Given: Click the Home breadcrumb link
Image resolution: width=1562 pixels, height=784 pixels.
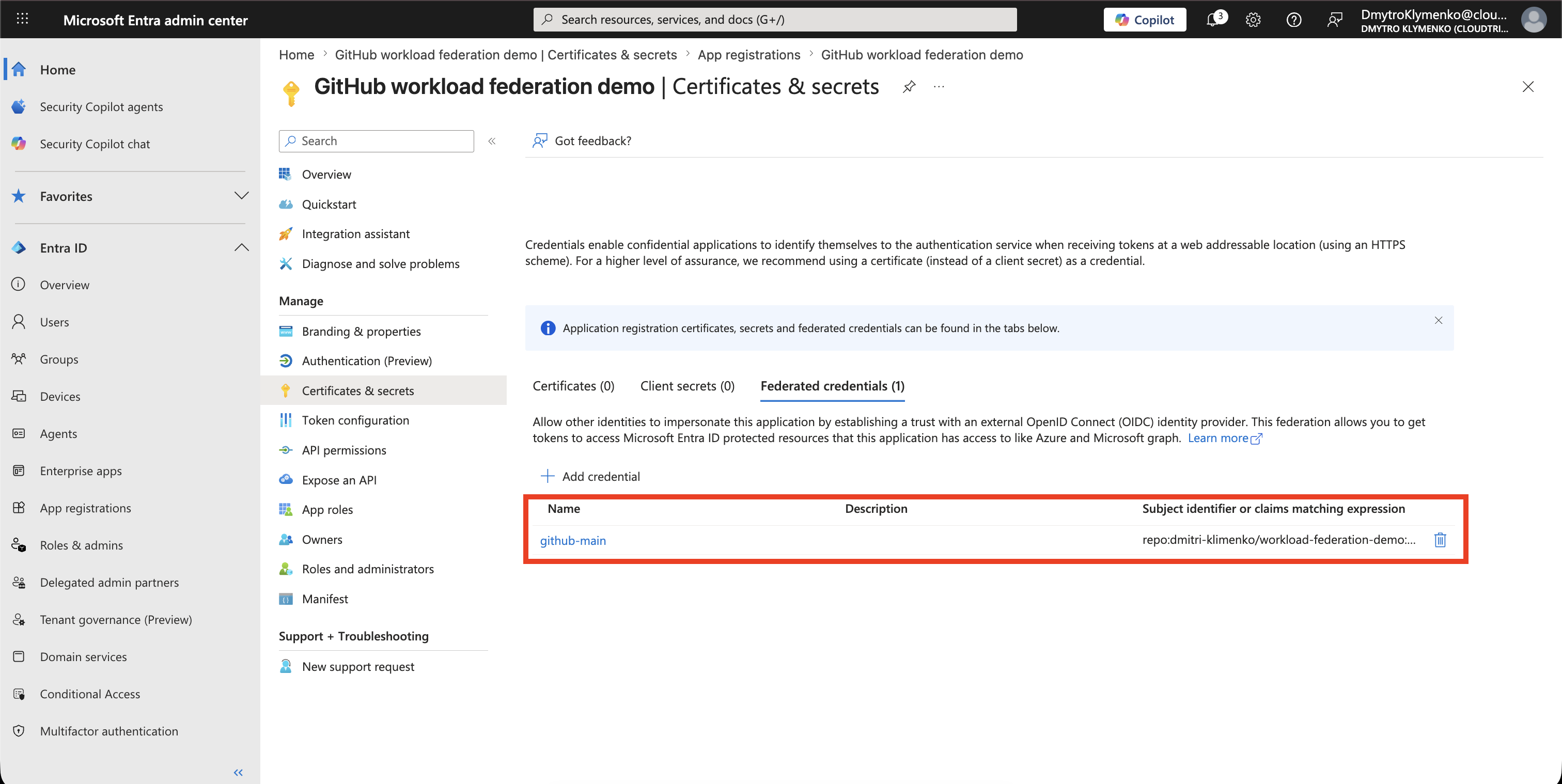Looking at the screenshot, I should pyautogui.click(x=296, y=55).
